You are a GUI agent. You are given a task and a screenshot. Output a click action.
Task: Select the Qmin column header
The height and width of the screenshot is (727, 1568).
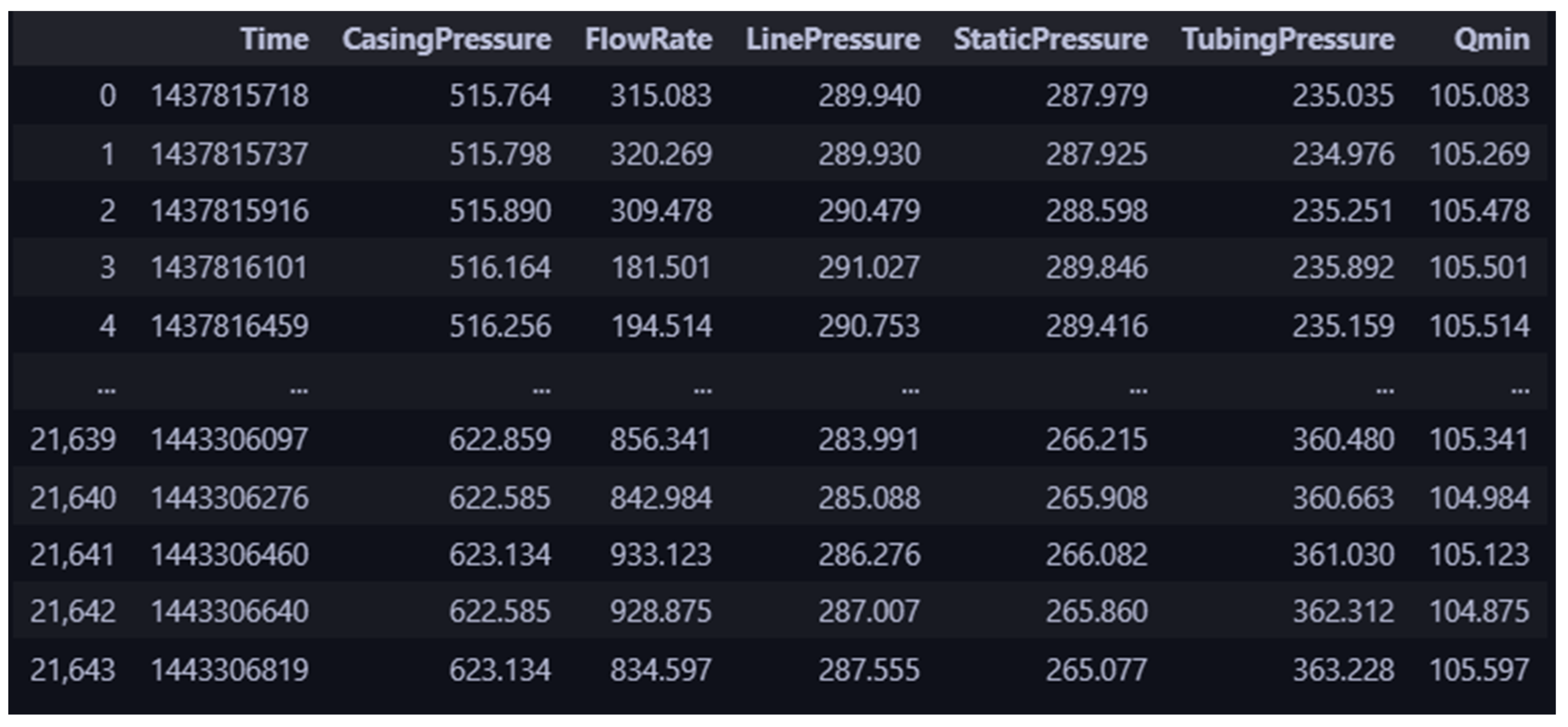[1491, 40]
